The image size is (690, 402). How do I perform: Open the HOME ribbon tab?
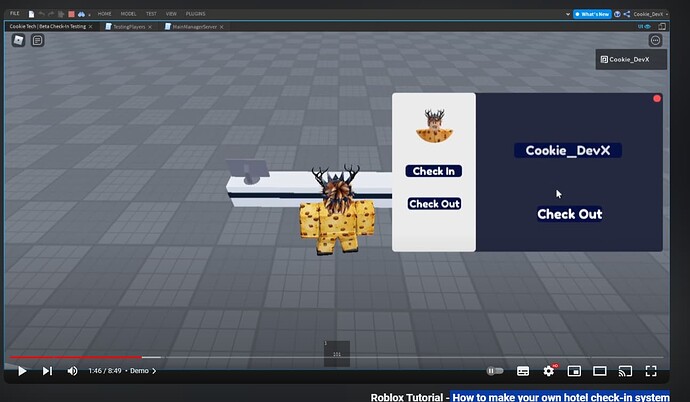click(104, 14)
